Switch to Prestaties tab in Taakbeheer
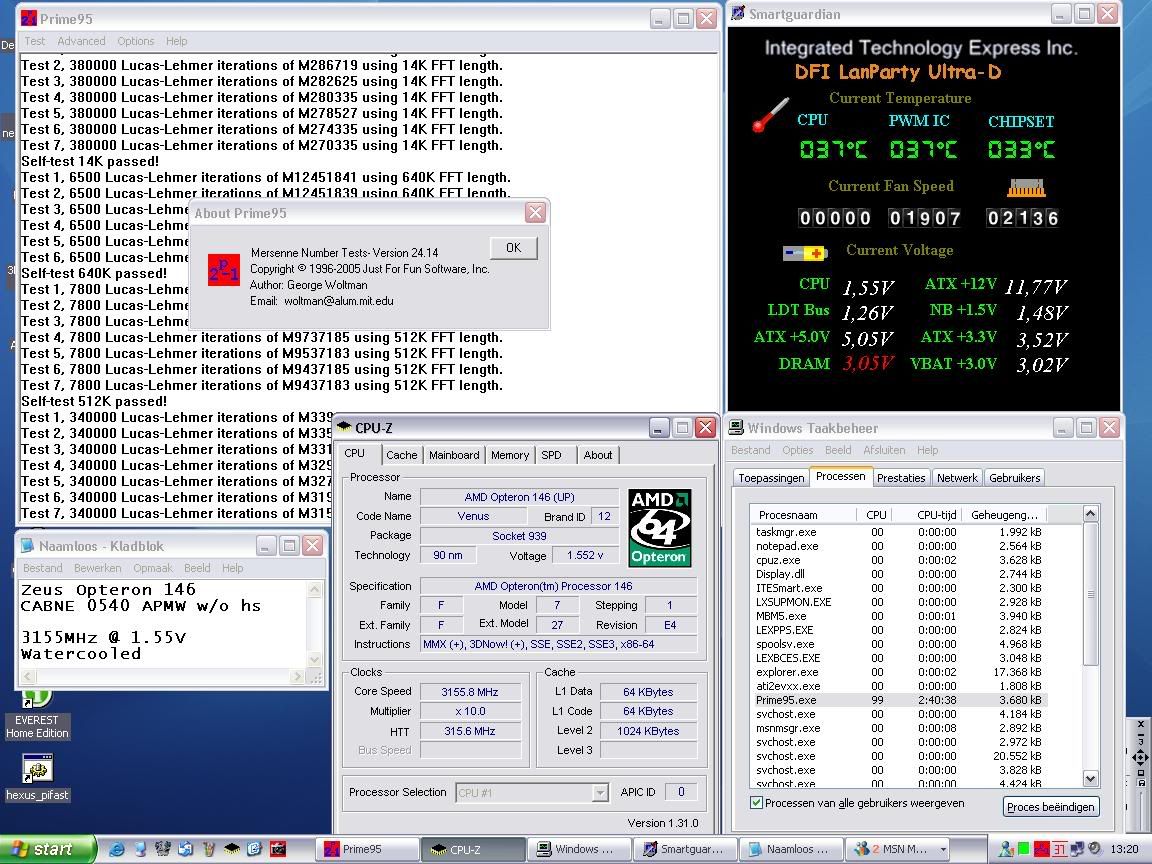The width and height of the screenshot is (1152, 864). click(x=901, y=478)
